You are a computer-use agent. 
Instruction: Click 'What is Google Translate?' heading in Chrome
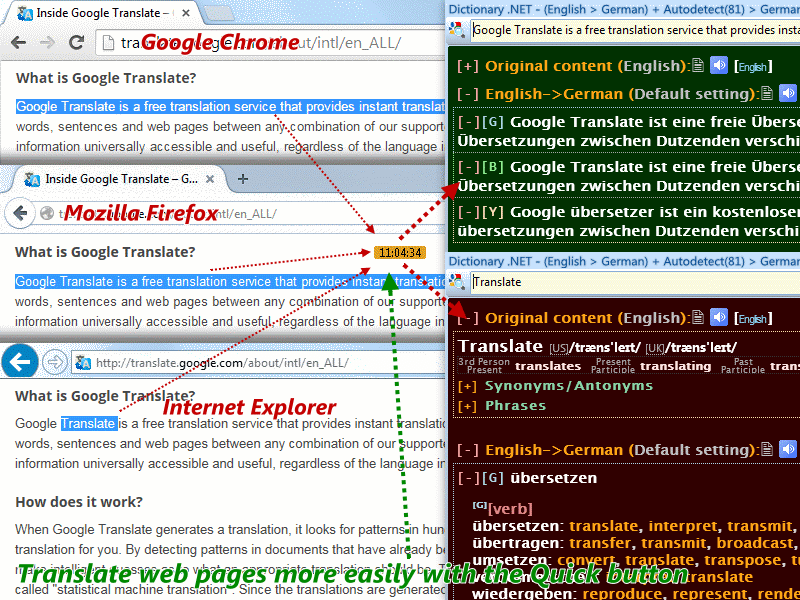click(106, 78)
